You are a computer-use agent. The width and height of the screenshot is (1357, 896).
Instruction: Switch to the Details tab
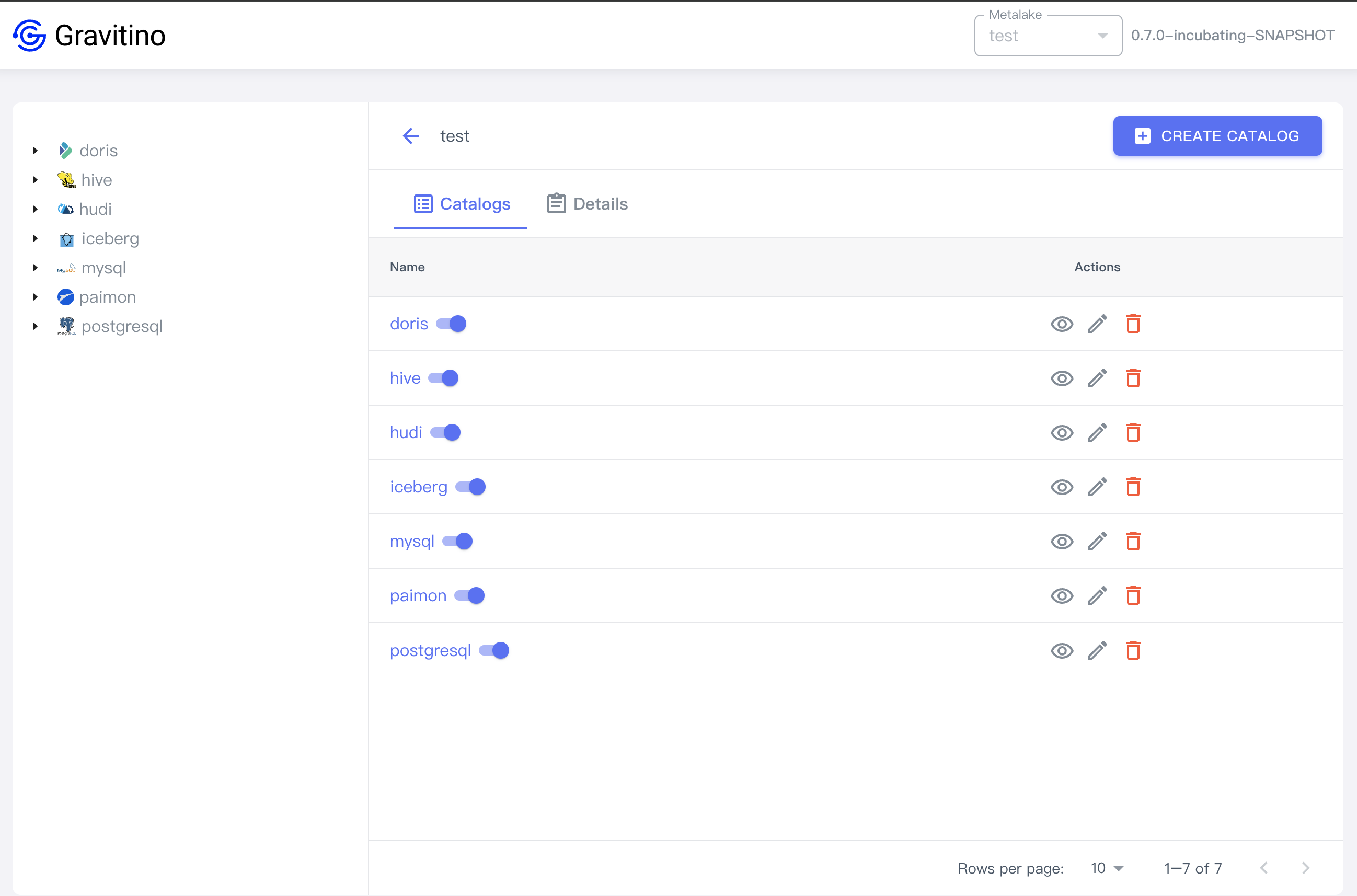588,204
